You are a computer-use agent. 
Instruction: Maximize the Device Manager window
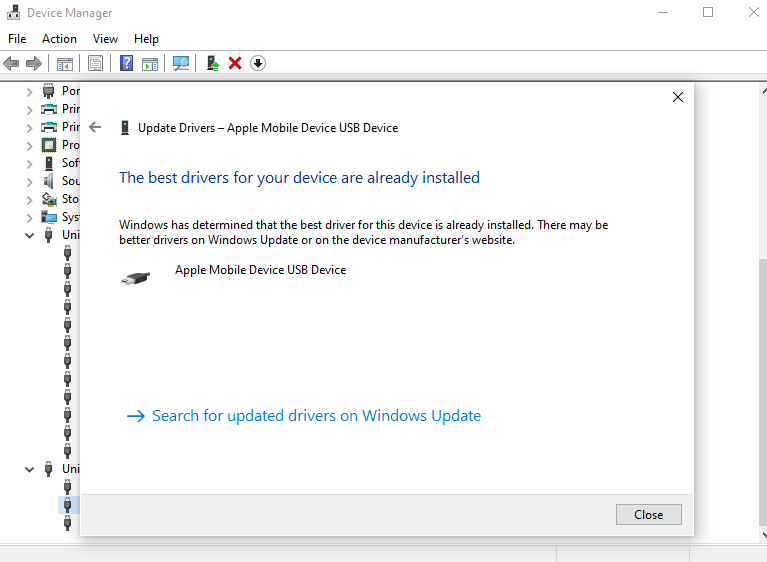click(708, 12)
